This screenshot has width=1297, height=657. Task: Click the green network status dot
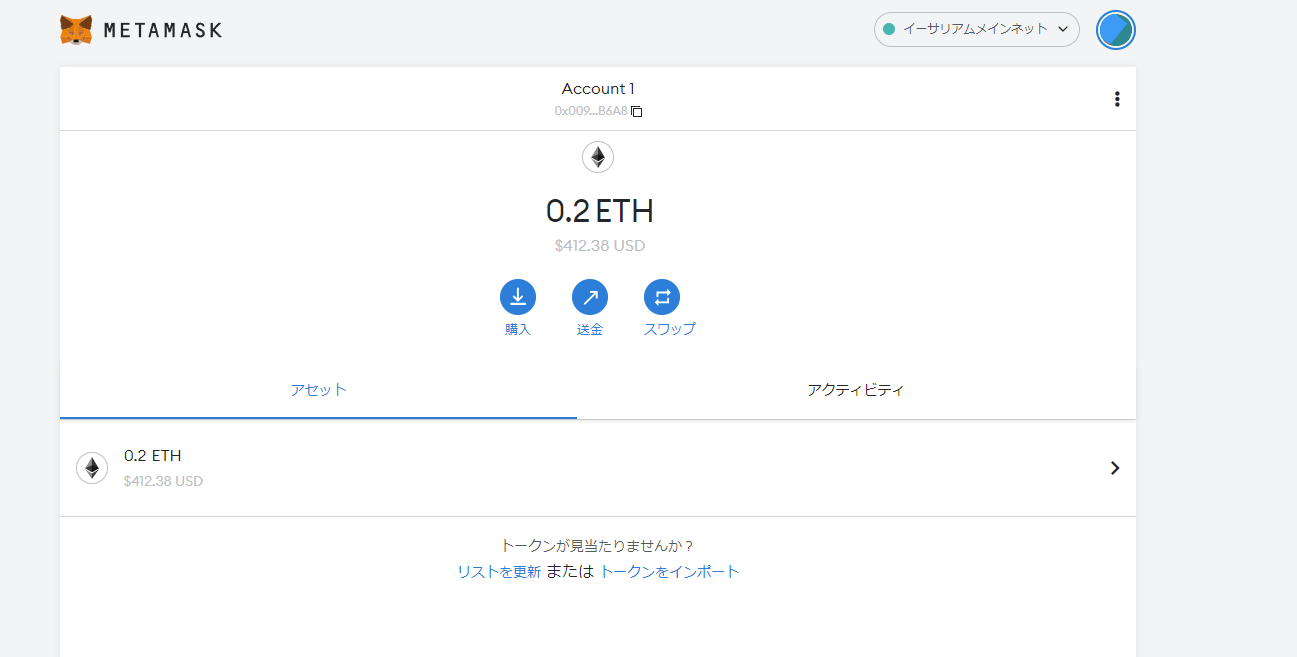(889, 29)
